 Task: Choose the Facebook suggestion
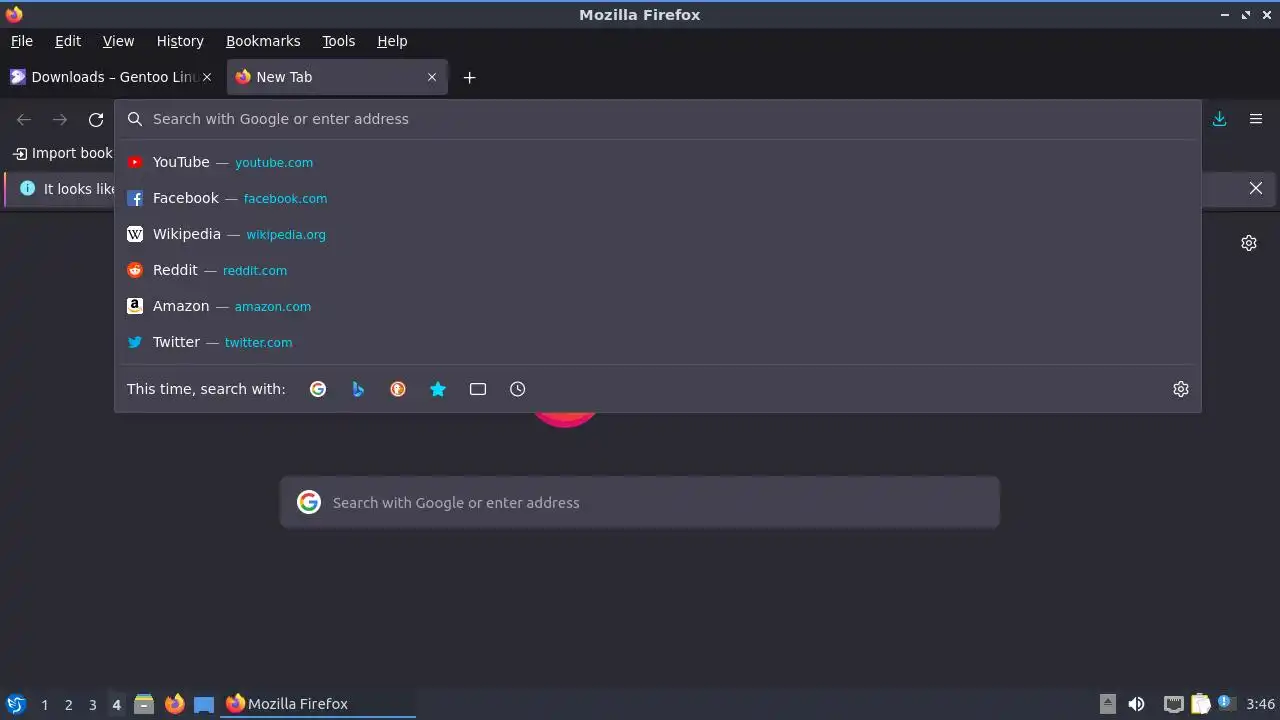point(658,198)
